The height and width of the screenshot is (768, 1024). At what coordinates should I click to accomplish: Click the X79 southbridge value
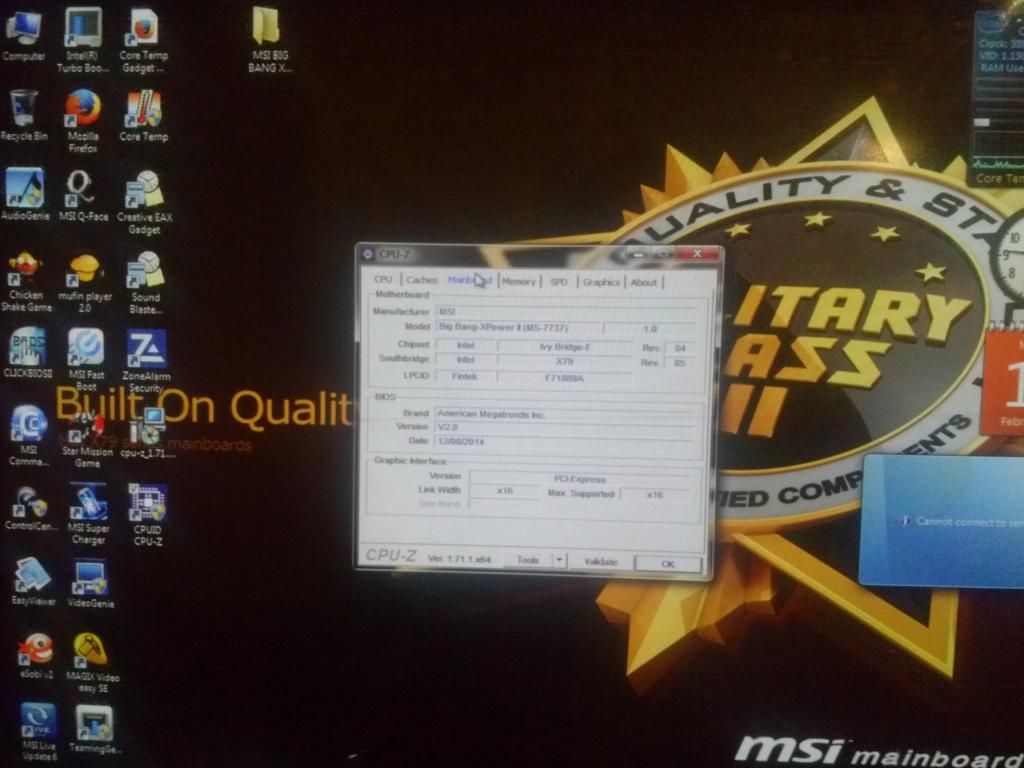[x=565, y=361]
